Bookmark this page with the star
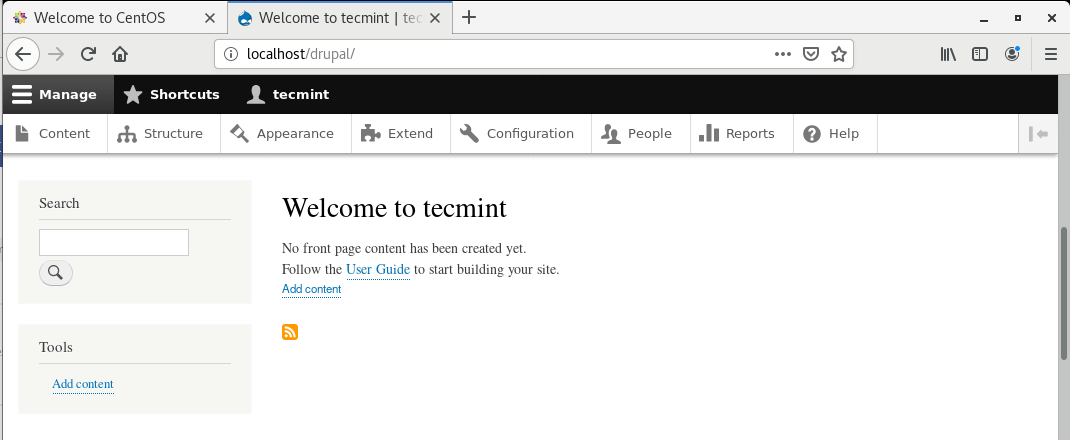 click(x=839, y=54)
